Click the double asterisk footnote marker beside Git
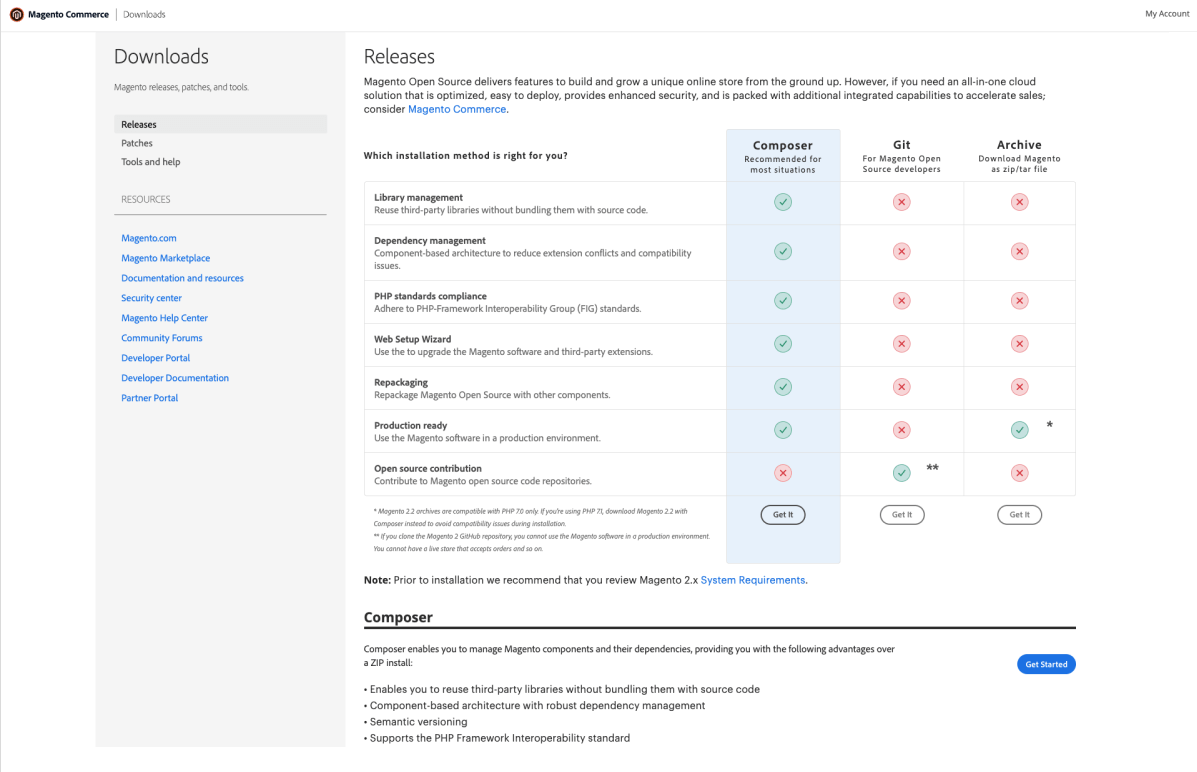The height and width of the screenshot is (772, 1197). 932,467
